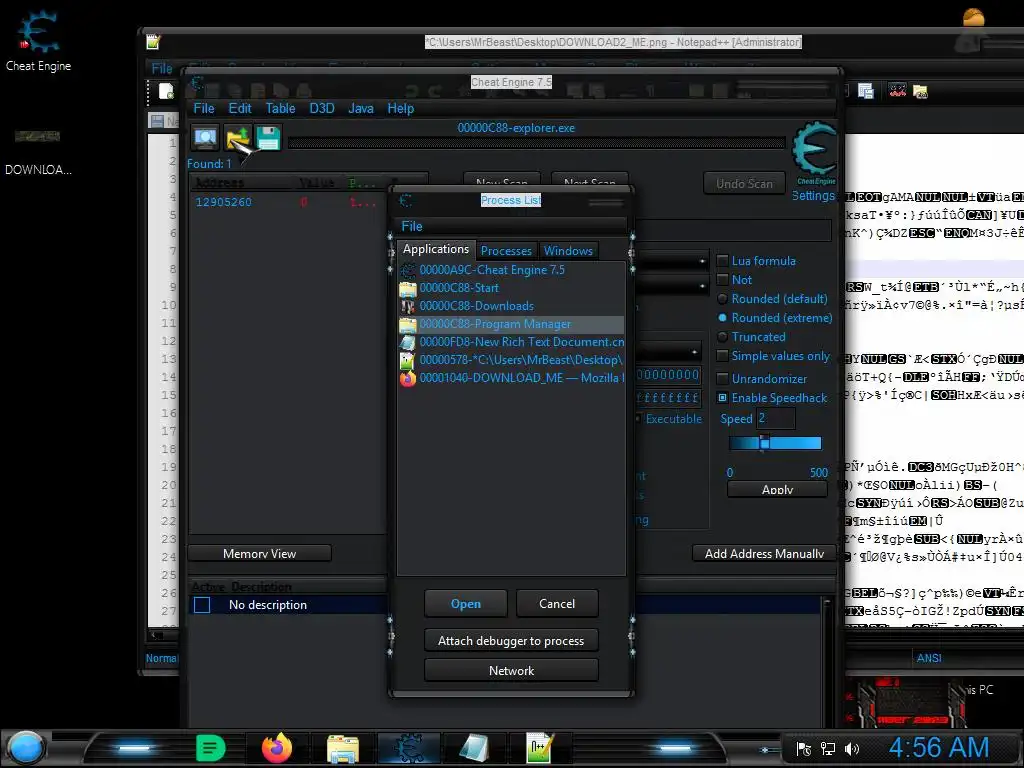Click the Open Cheat Table folder icon
The height and width of the screenshot is (768, 1024).
click(x=238, y=138)
